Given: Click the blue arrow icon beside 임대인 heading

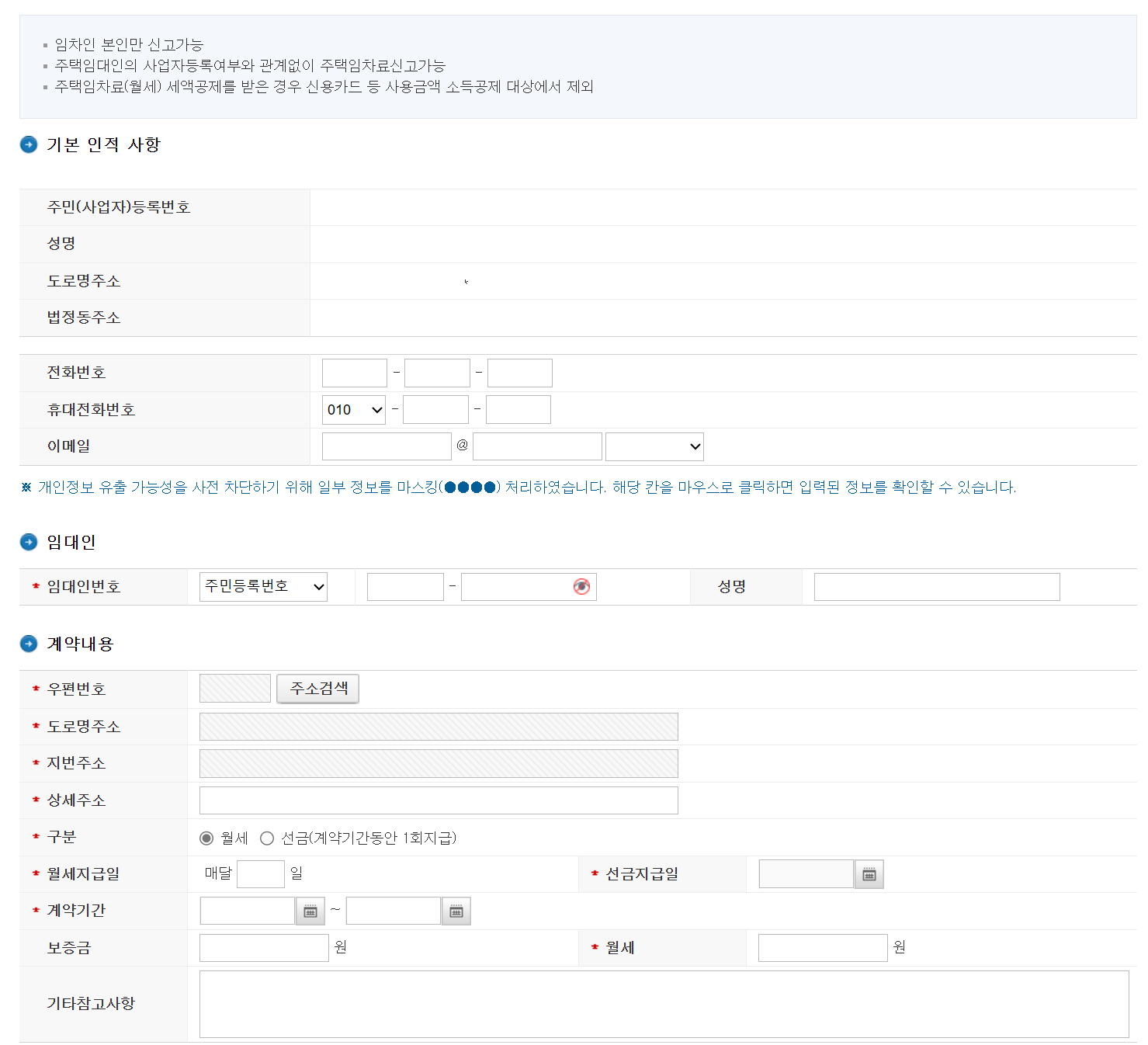Looking at the screenshot, I should pos(29,542).
